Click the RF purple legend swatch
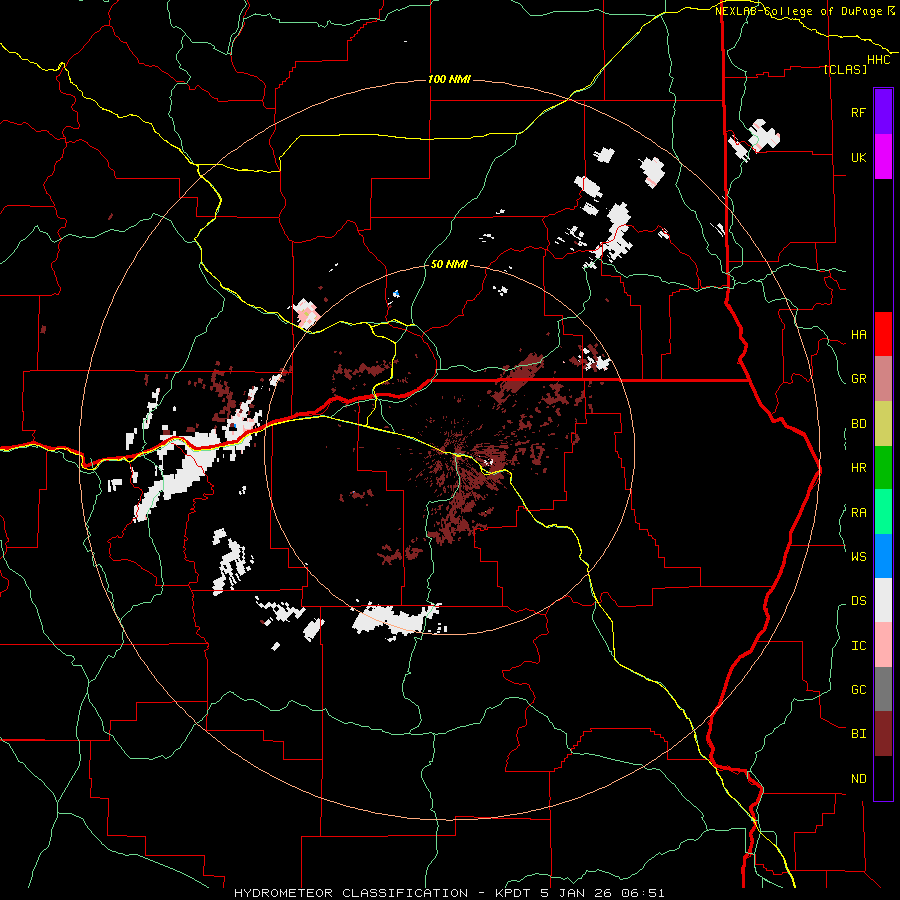The image size is (900, 900). tap(883, 112)
